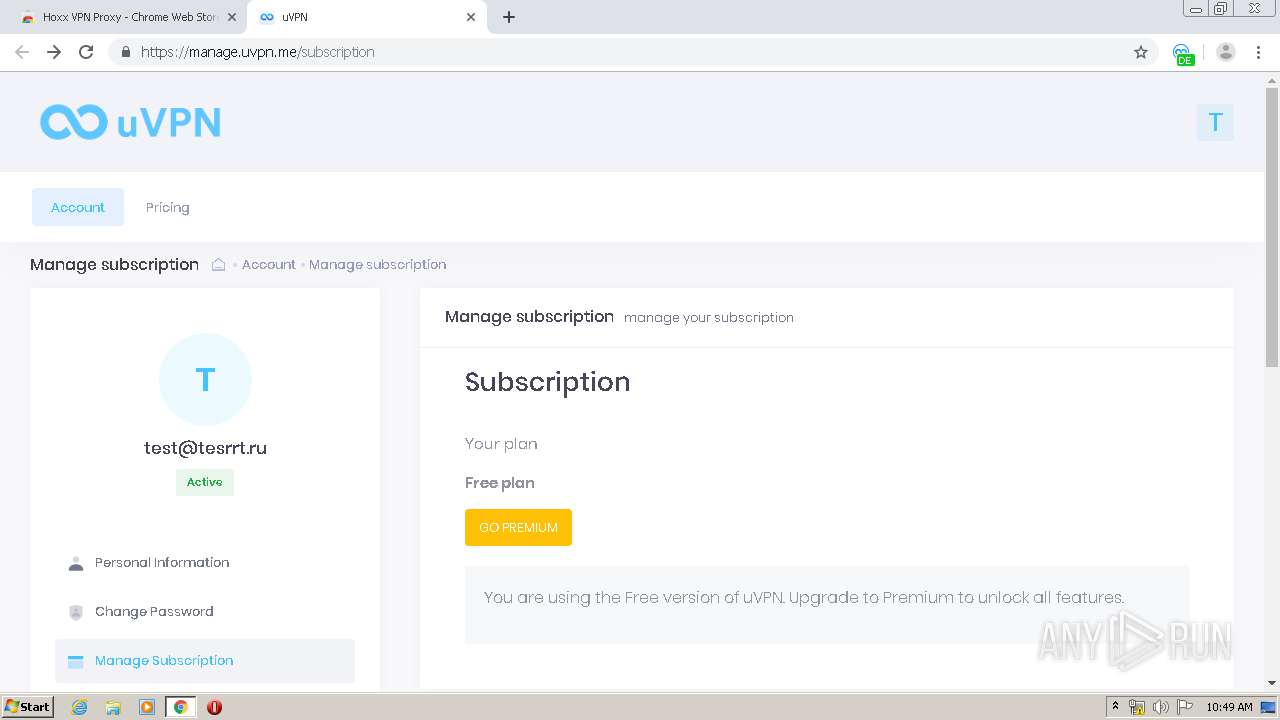Click the test@tesrrt.ru email text
The image size is (1280, 720).
(205, 448)
